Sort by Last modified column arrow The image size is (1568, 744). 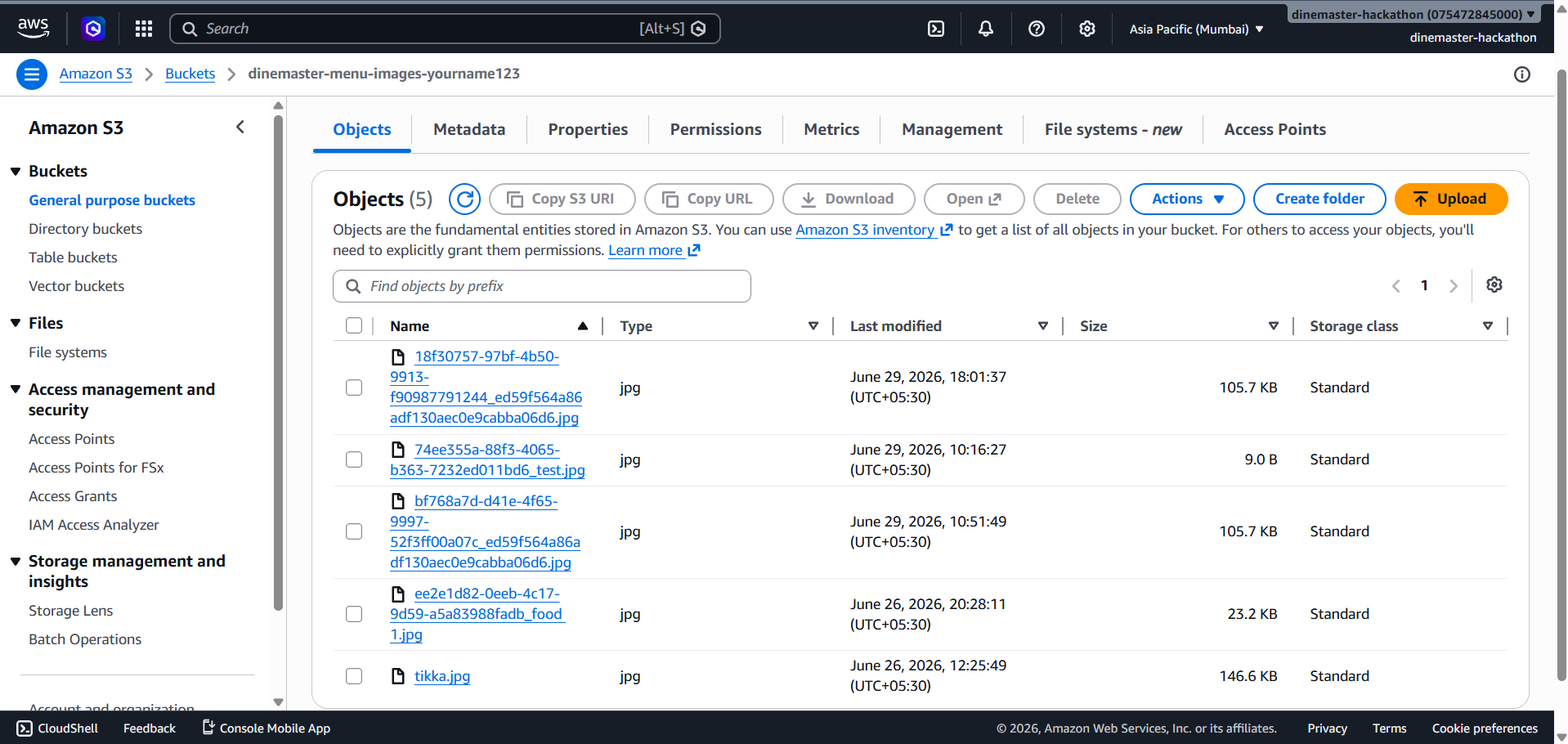pos(1043,325)
